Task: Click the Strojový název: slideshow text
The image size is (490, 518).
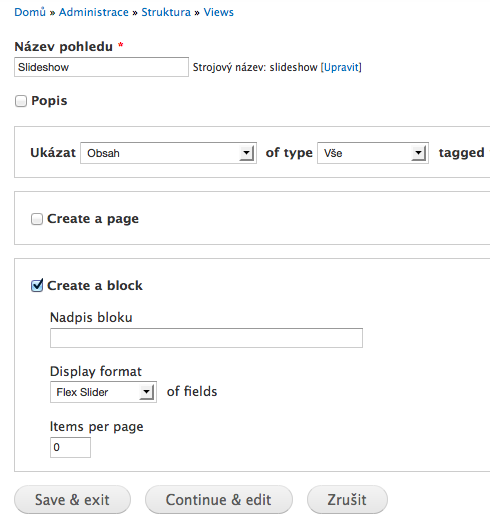Action: (255, 67)
